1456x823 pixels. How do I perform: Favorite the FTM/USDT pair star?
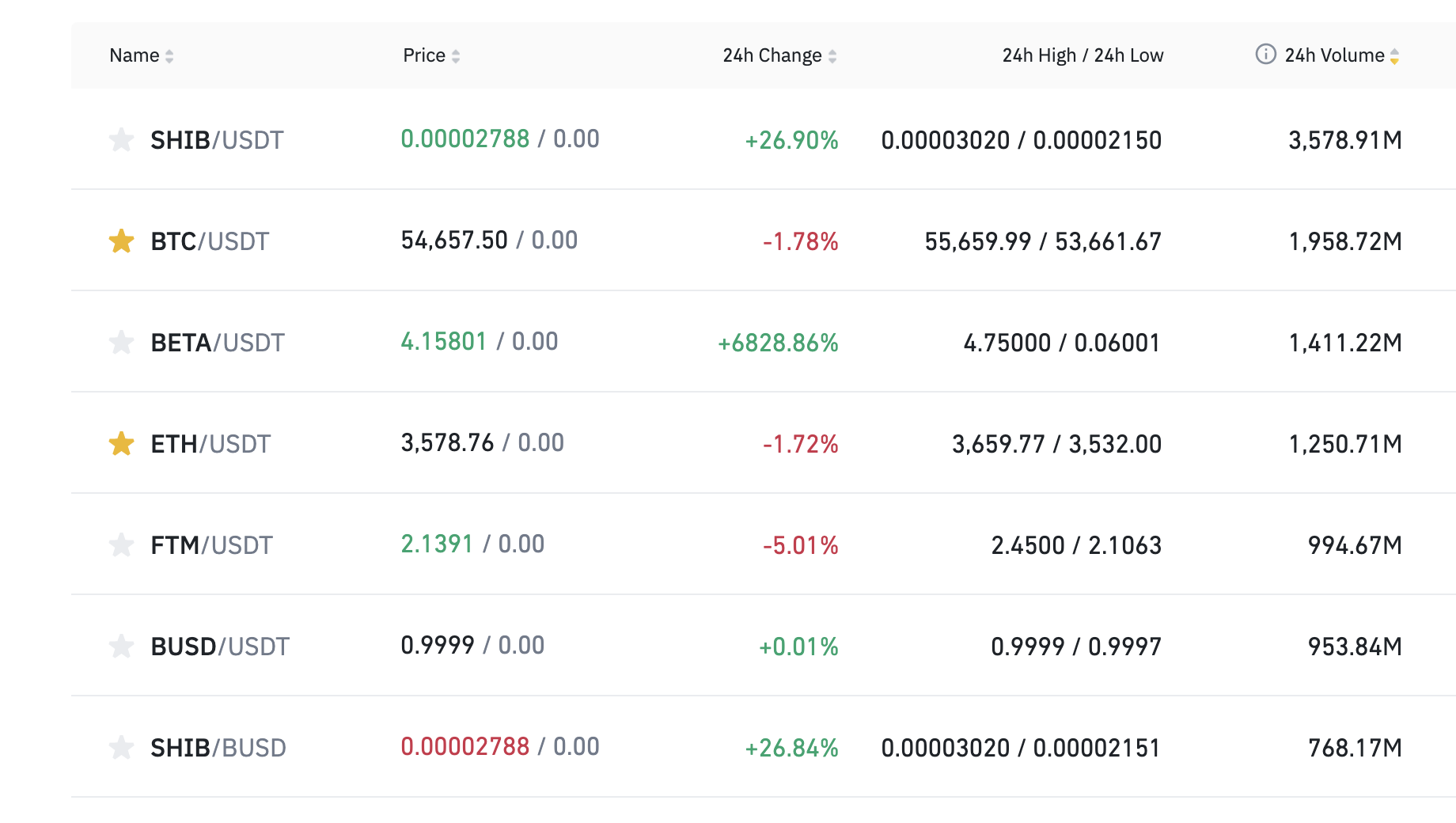[x=121, y=545]
